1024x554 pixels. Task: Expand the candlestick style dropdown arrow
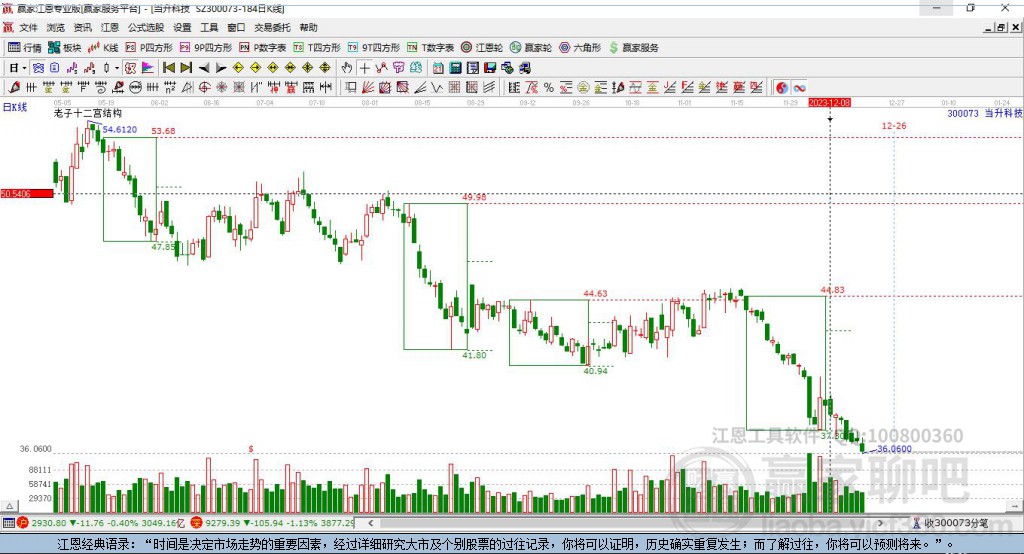tap(117, 68)
